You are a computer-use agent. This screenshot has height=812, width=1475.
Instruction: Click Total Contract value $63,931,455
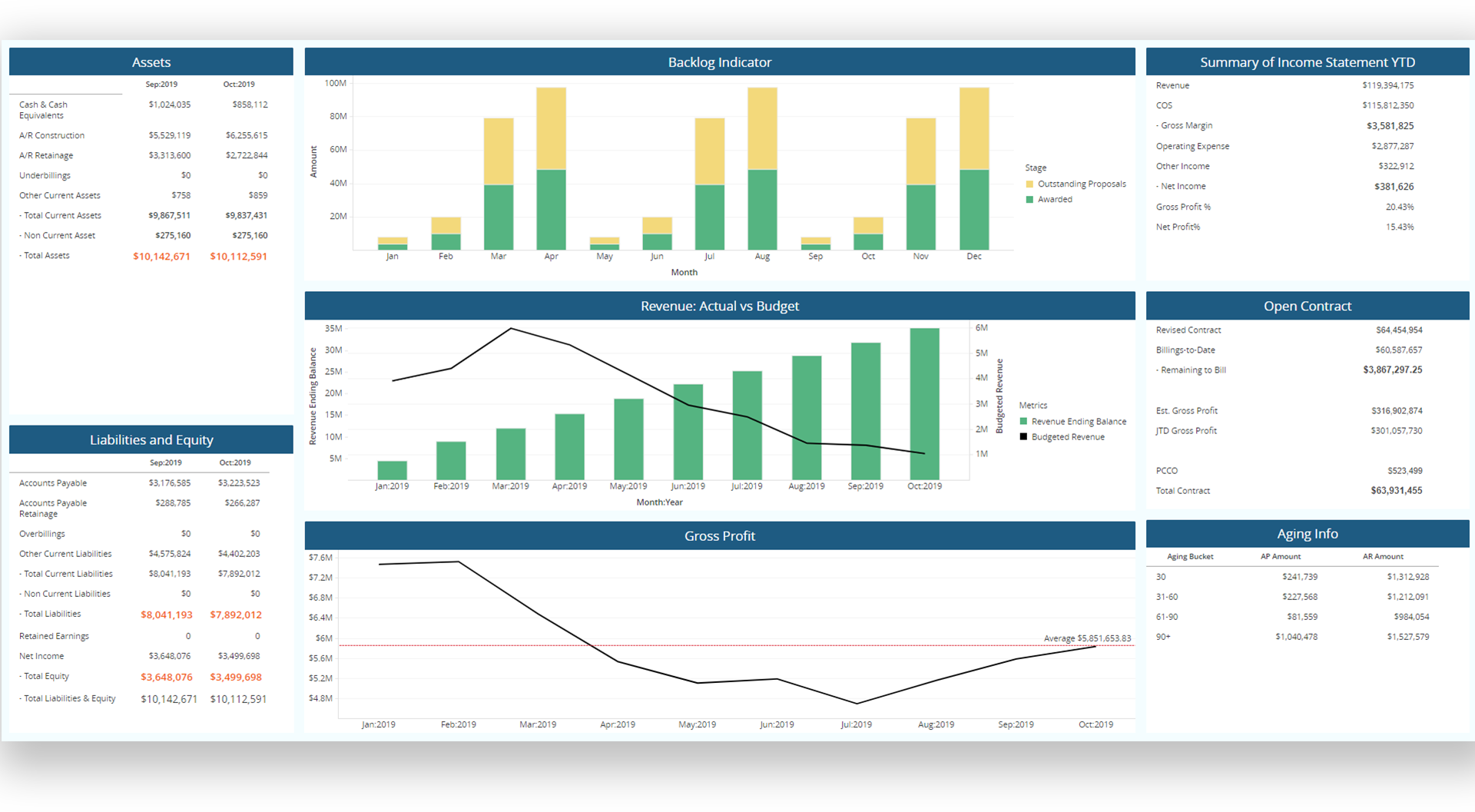pyautogui.click(x=1397, y=491)
